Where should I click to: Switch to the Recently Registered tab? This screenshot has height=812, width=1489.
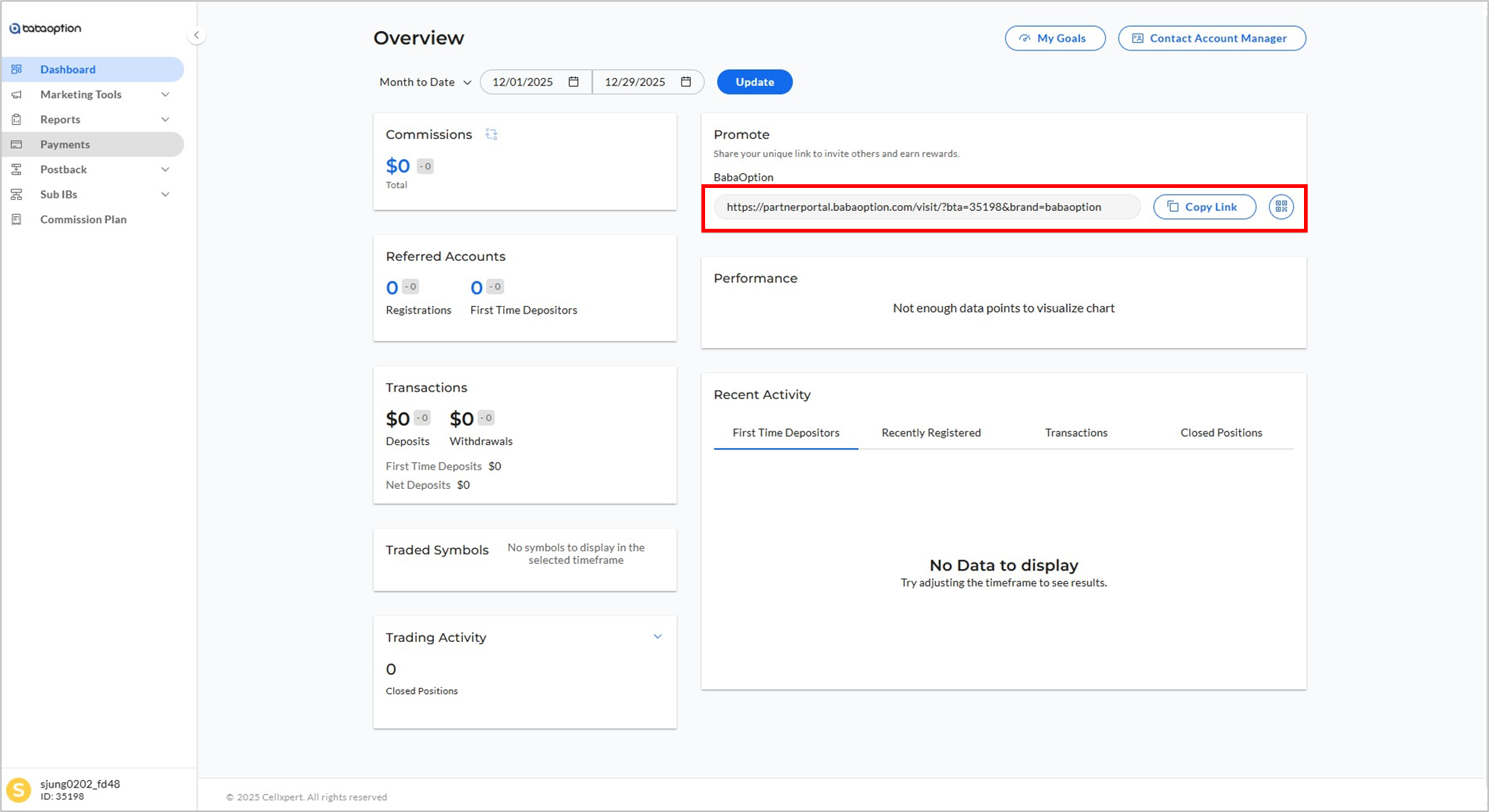[x=931, y=432]
